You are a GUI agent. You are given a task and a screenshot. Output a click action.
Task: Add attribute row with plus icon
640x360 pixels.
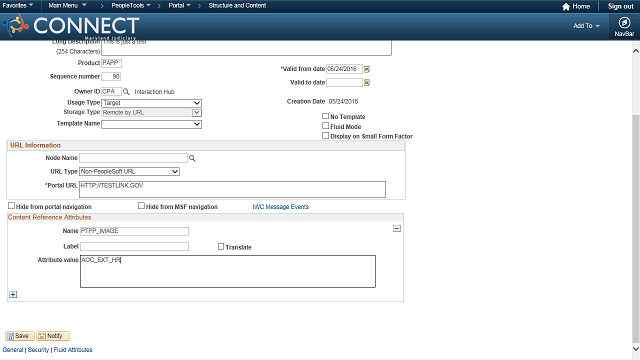click(13, 294)
